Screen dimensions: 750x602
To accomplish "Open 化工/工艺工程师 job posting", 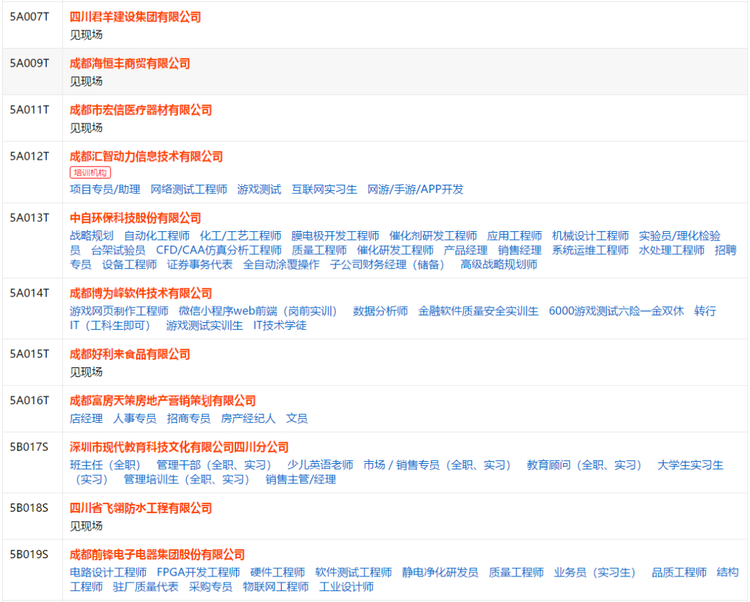I will 241,236.
